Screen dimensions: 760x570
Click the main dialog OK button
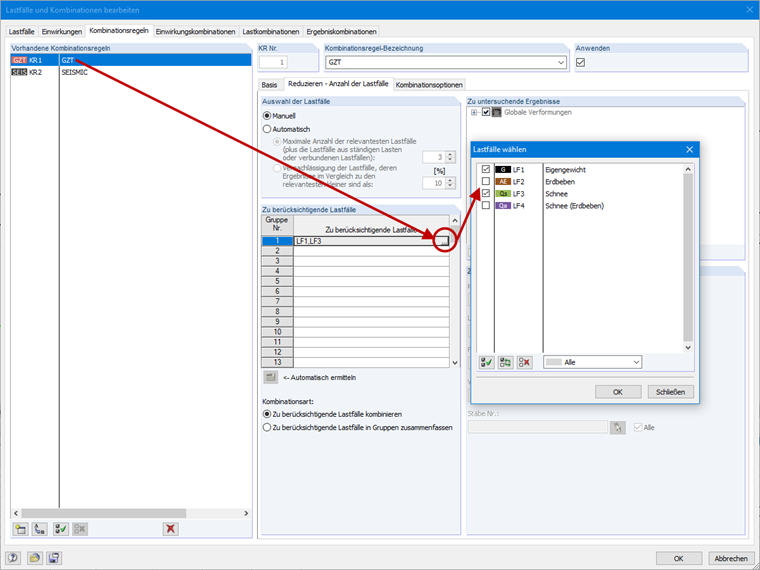click(x=679, y=558)
